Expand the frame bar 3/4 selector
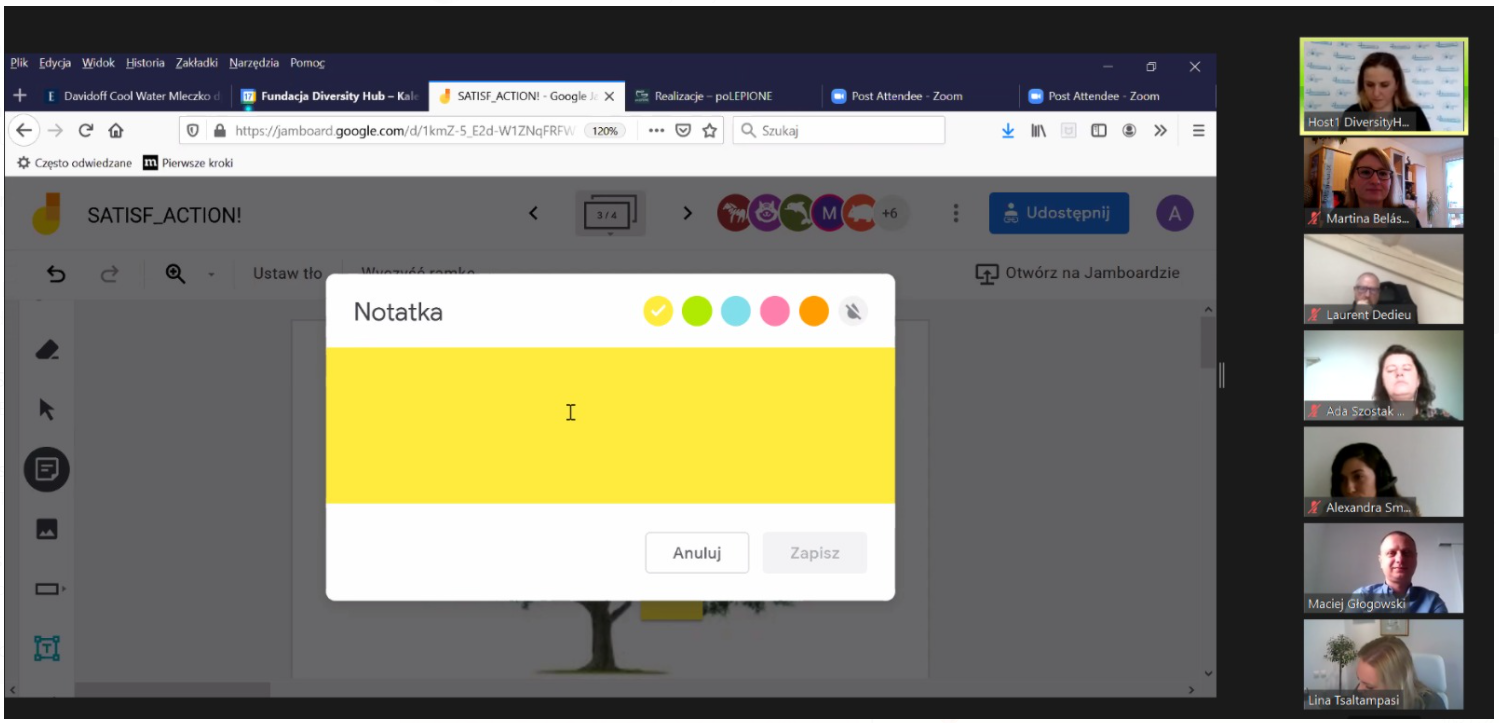 [610, 214]
